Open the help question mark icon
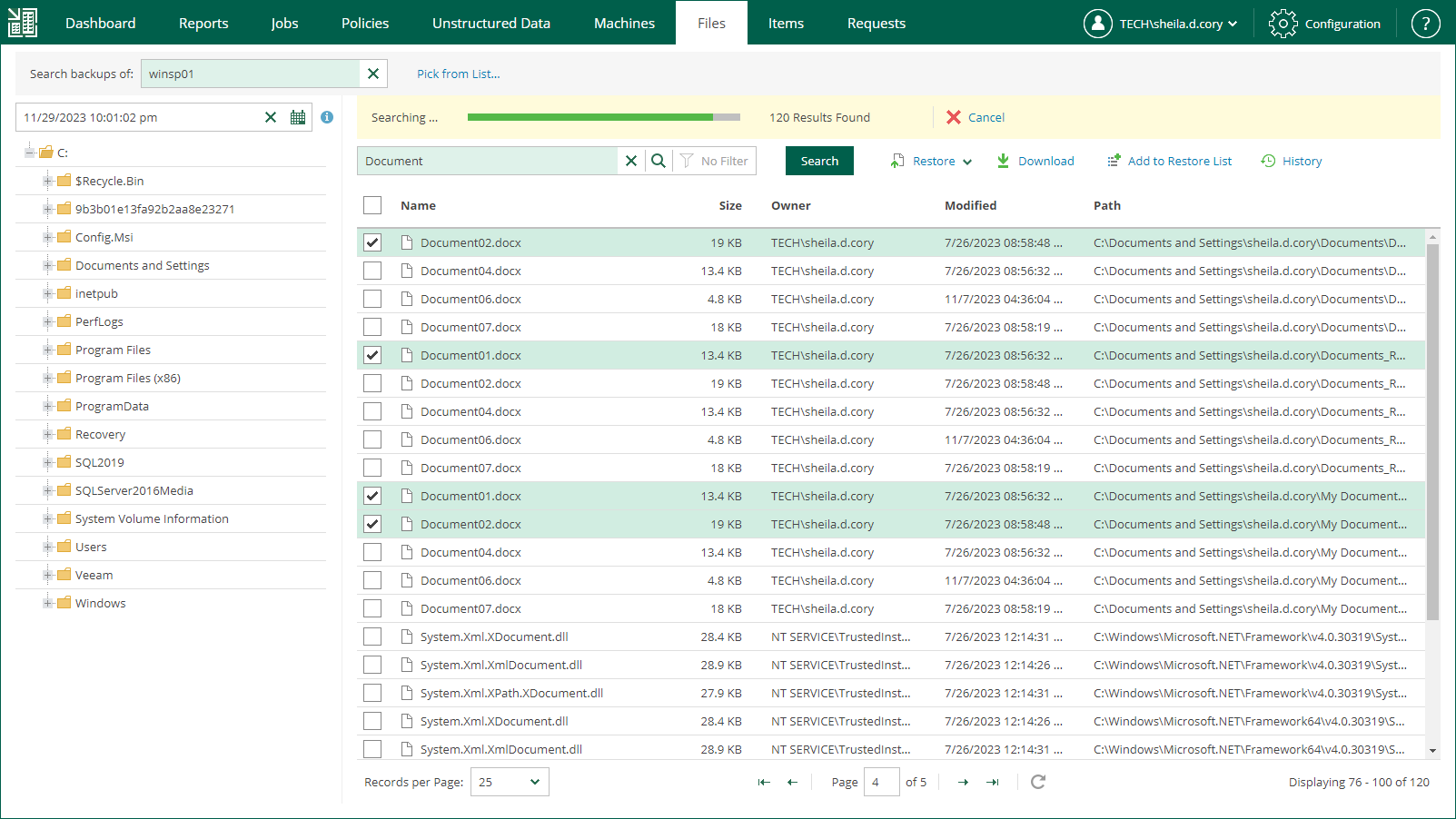1456x819 pixels. 1425,24
